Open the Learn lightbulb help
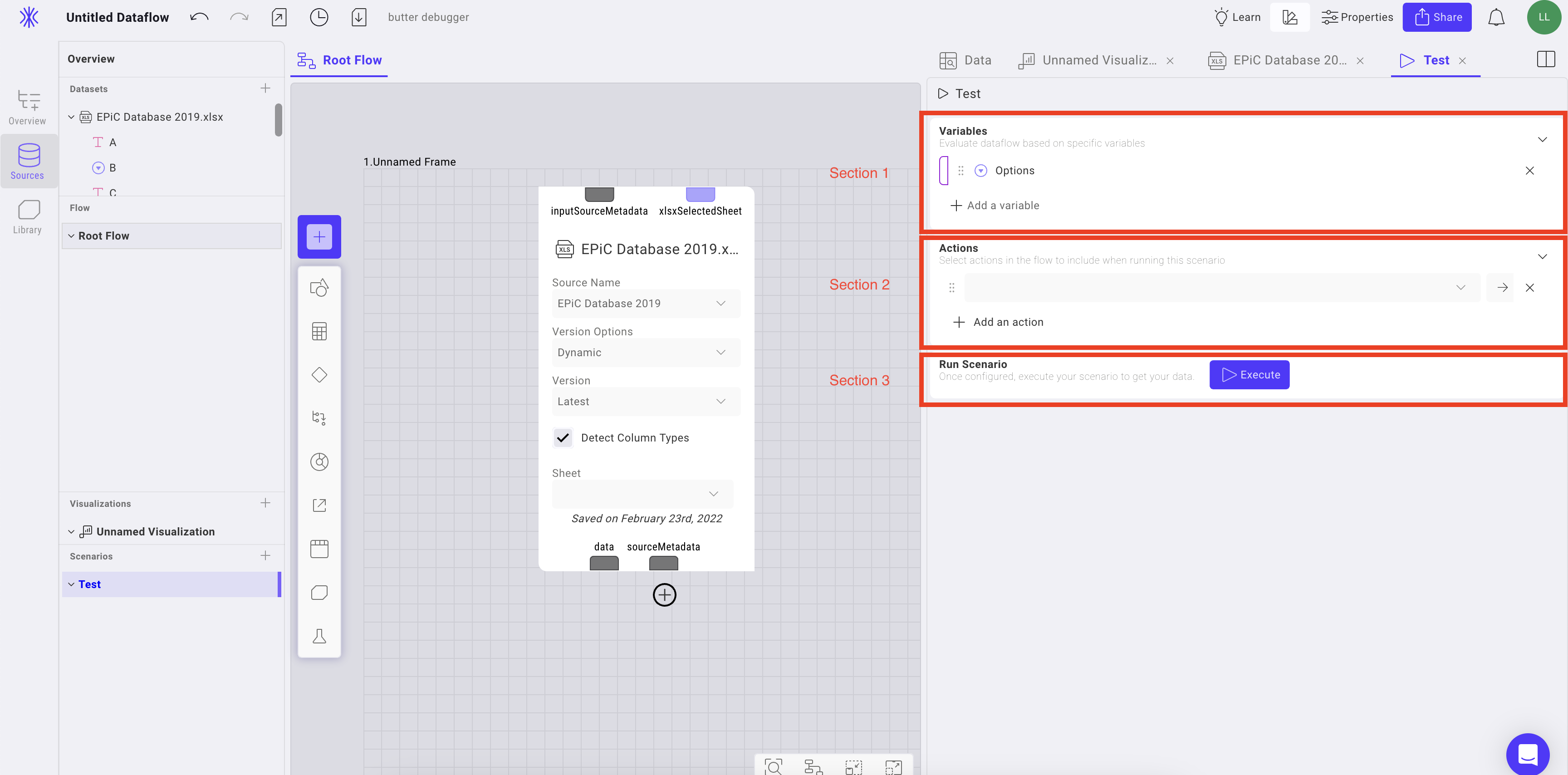 coord(1237,17)
